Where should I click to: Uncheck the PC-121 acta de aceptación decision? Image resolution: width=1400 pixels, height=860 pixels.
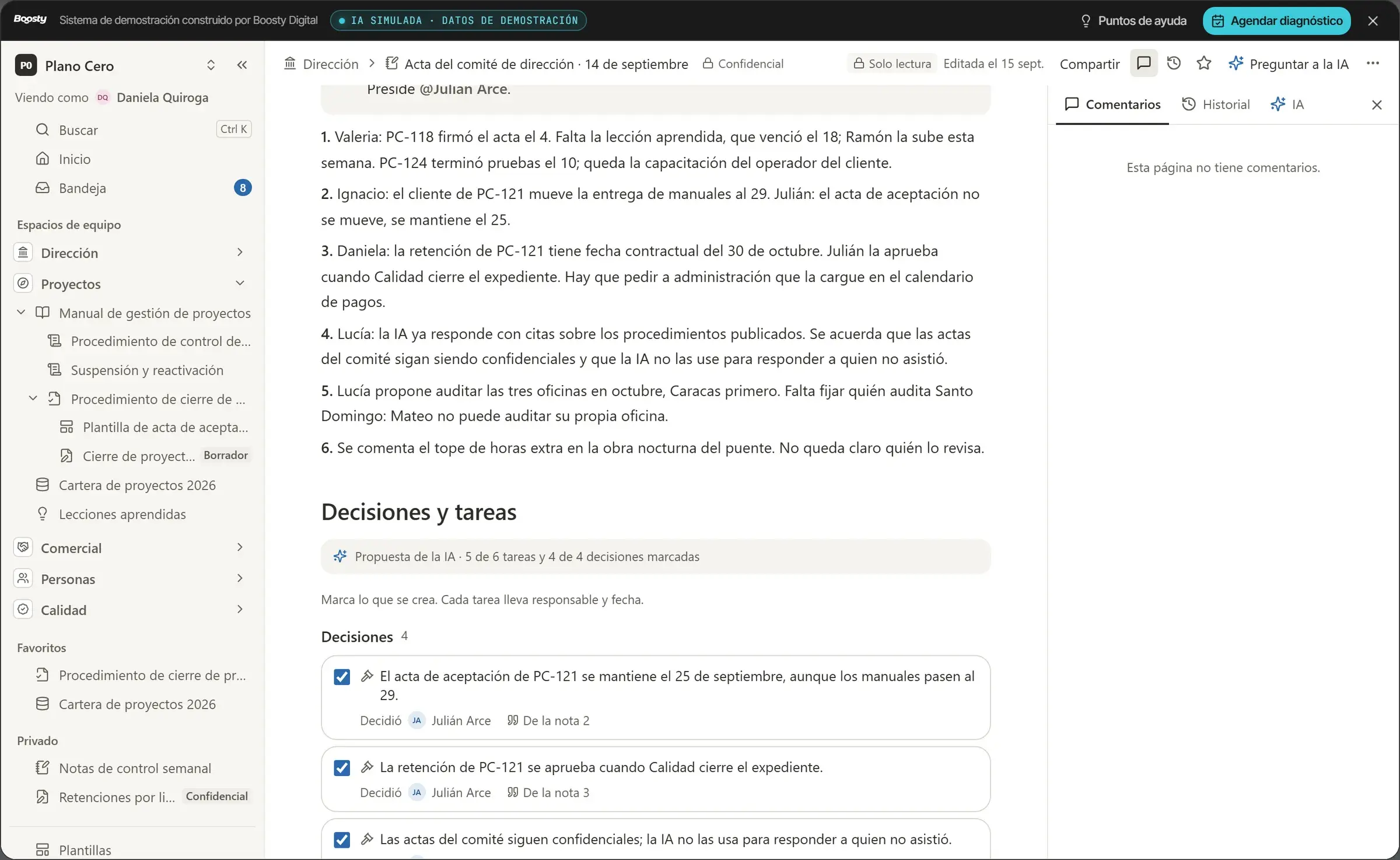(342, 677)
